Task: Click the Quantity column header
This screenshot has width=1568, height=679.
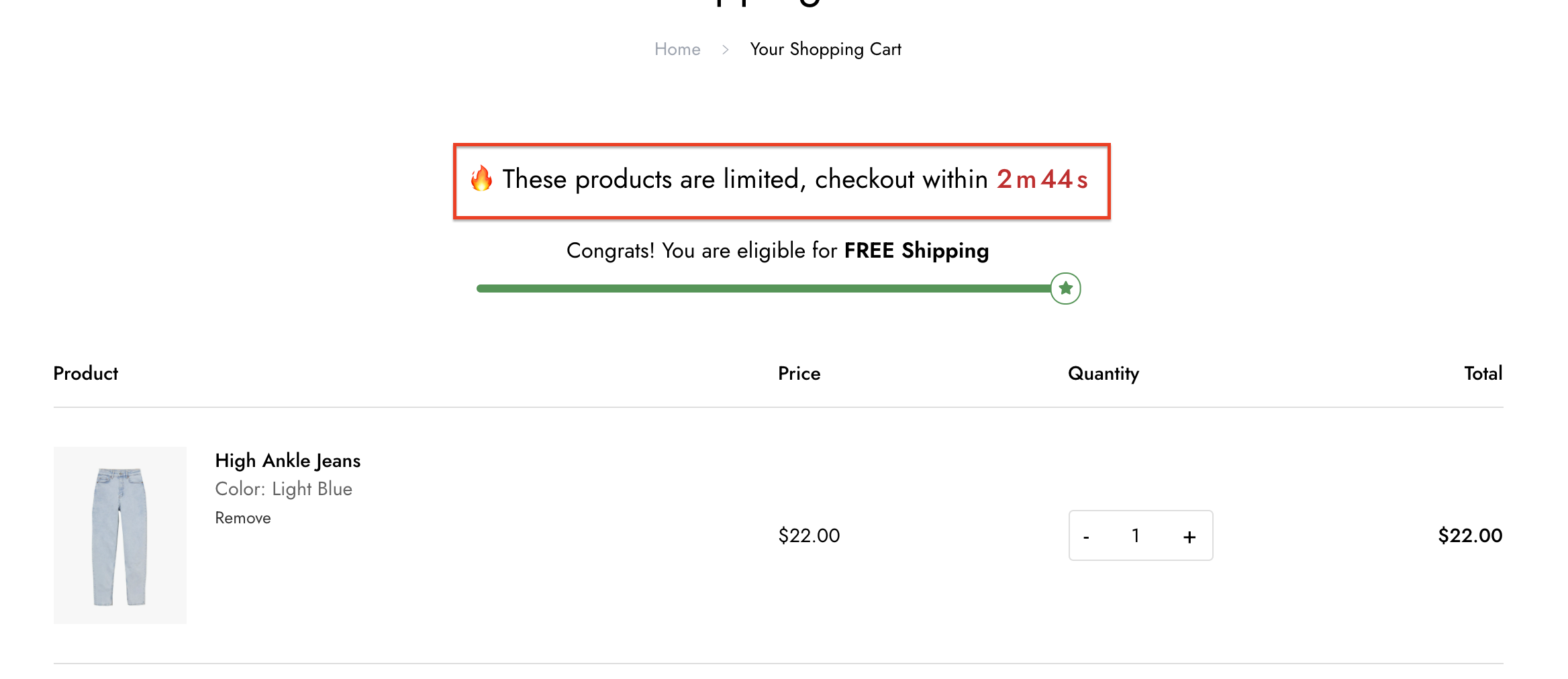Action: pyautogui.click(x=1104, y=374)
